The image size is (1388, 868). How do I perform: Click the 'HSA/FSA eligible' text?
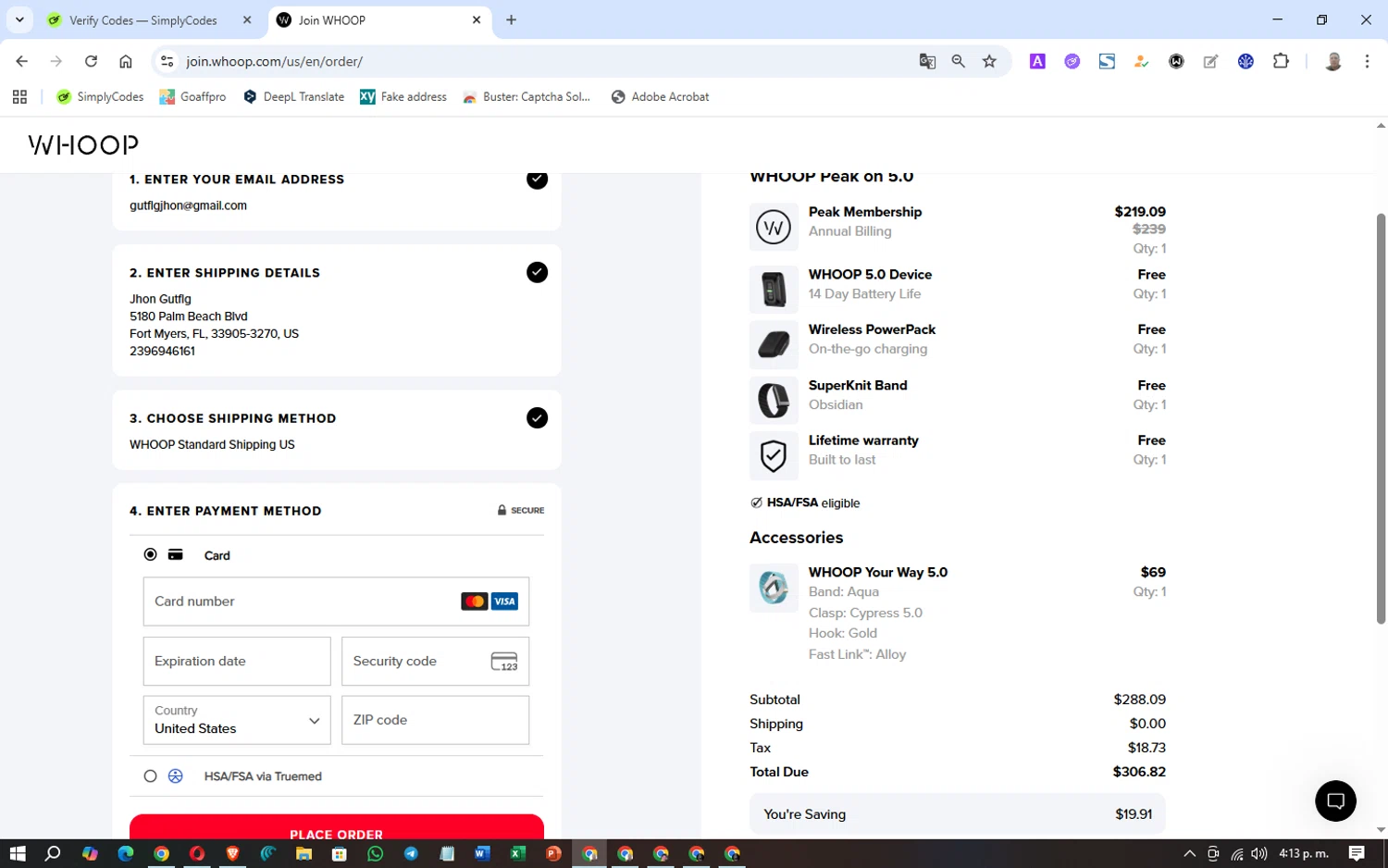click(813, 503)
